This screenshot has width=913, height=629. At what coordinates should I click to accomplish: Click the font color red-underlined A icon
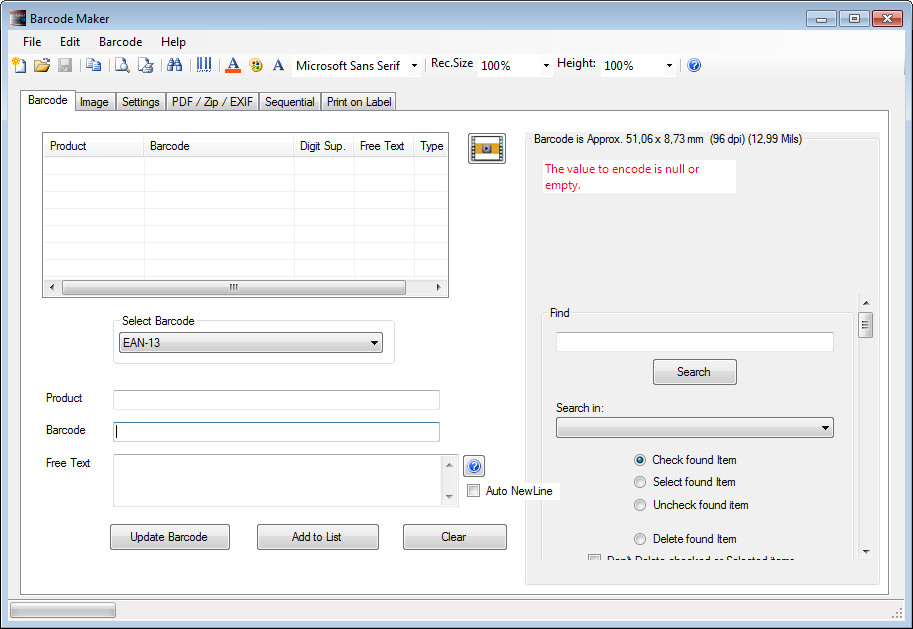(233, 65)
